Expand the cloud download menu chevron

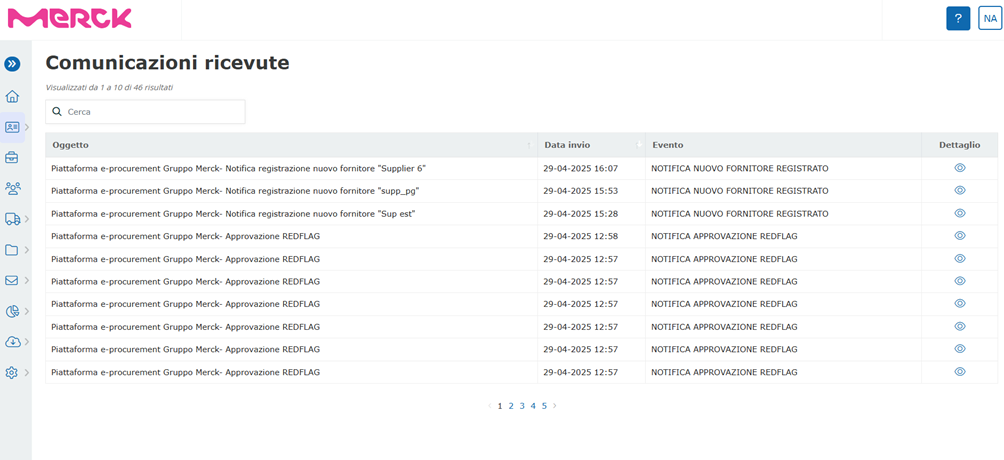pyautogui.click(x=27, y=341)
